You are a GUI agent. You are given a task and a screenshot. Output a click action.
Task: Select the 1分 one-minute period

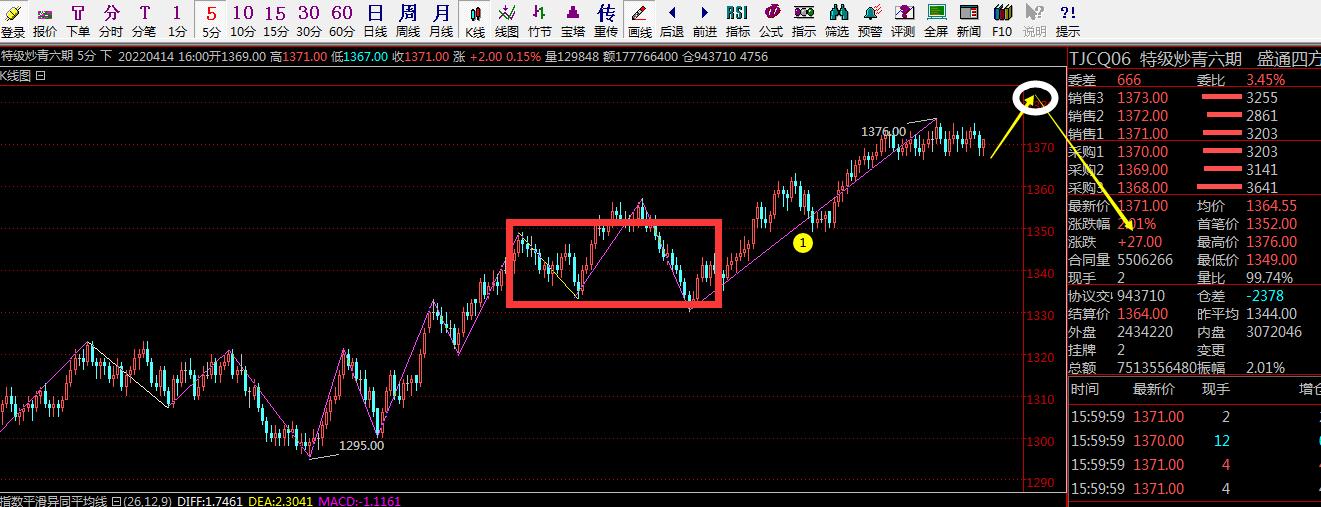coord(176,20)
